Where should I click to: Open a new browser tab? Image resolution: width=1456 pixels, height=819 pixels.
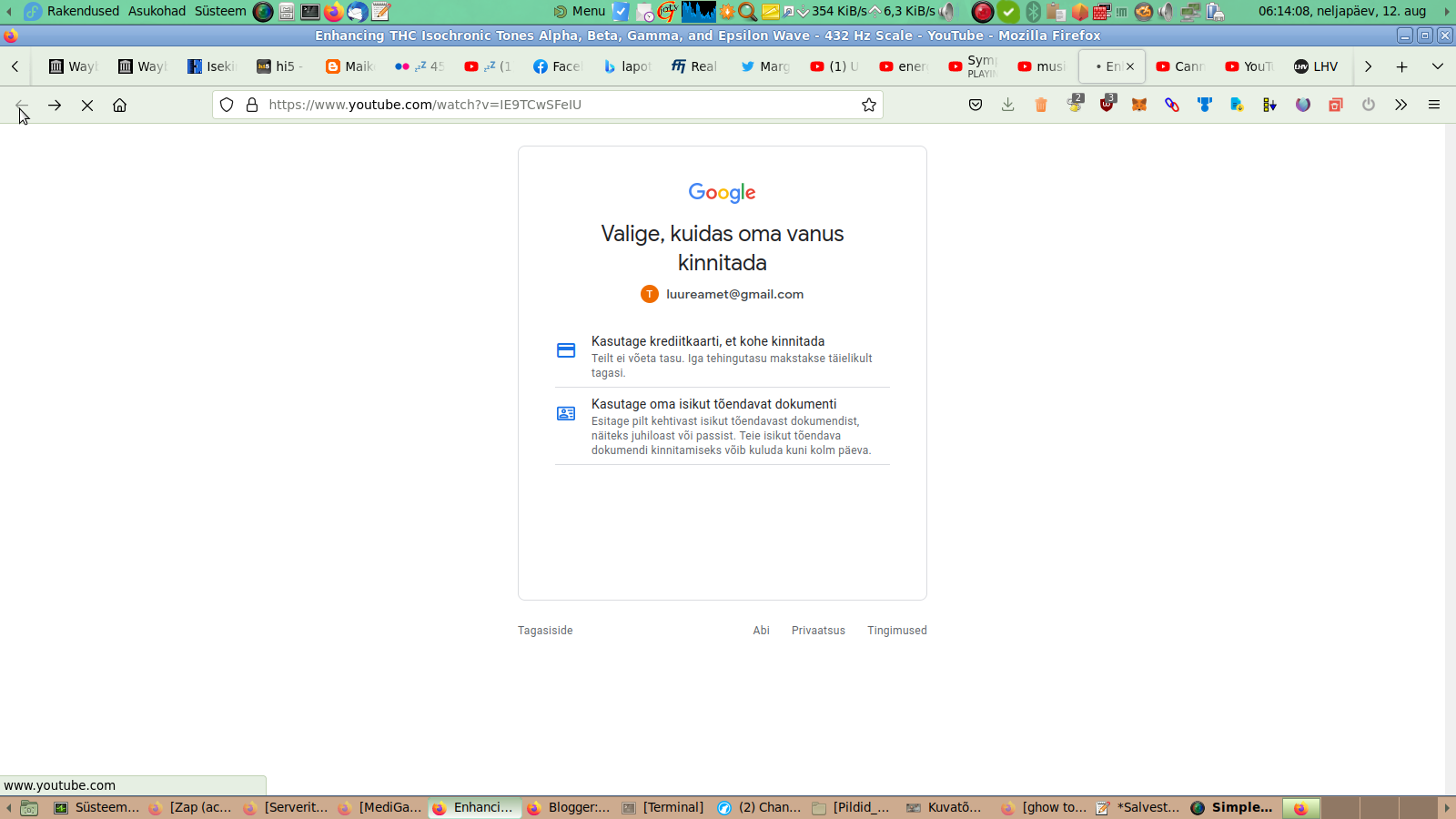1402,66
